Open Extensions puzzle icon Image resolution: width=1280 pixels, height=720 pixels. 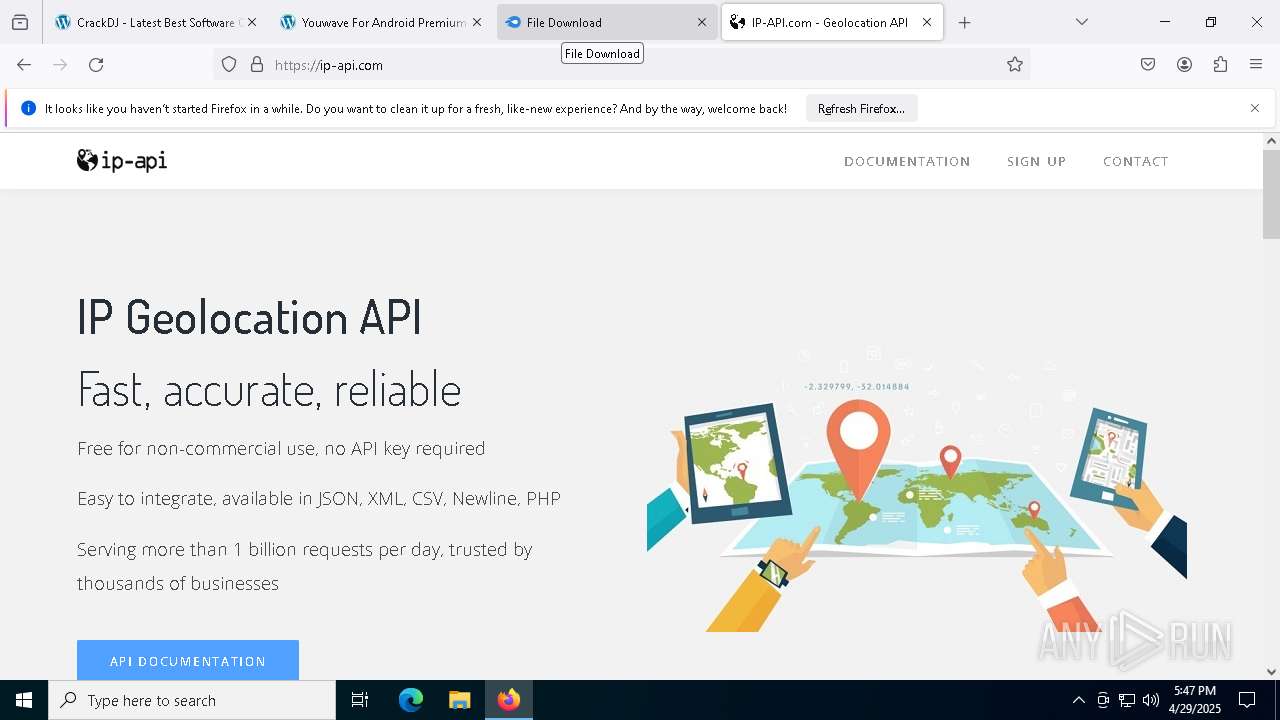tap(1220, 65)
